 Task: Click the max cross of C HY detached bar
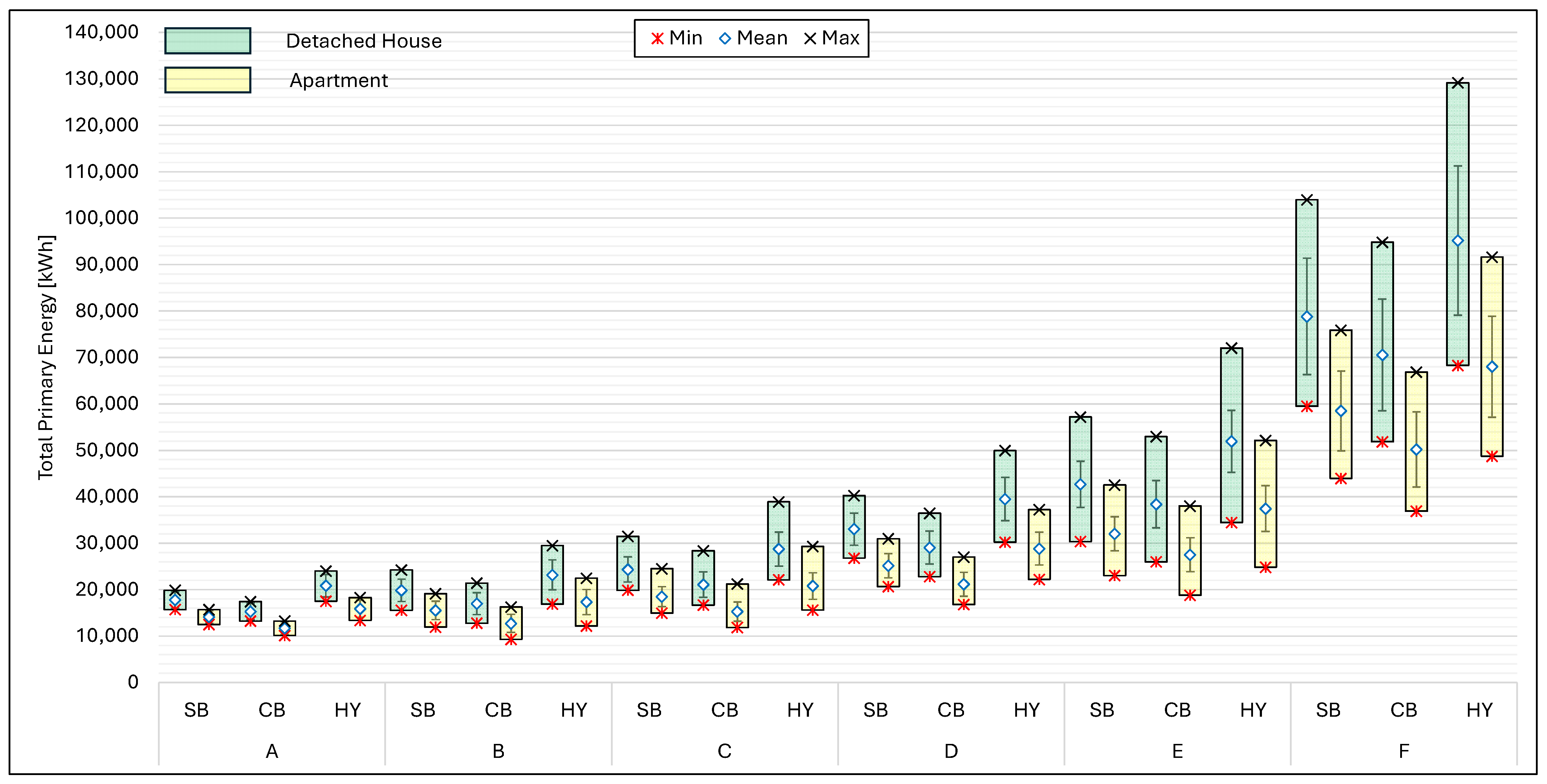point(778,502)
